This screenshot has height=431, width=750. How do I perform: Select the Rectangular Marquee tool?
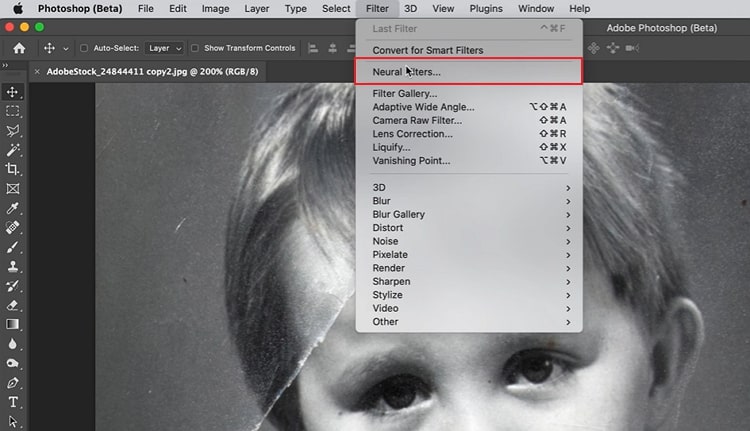(x=12, y=111)
